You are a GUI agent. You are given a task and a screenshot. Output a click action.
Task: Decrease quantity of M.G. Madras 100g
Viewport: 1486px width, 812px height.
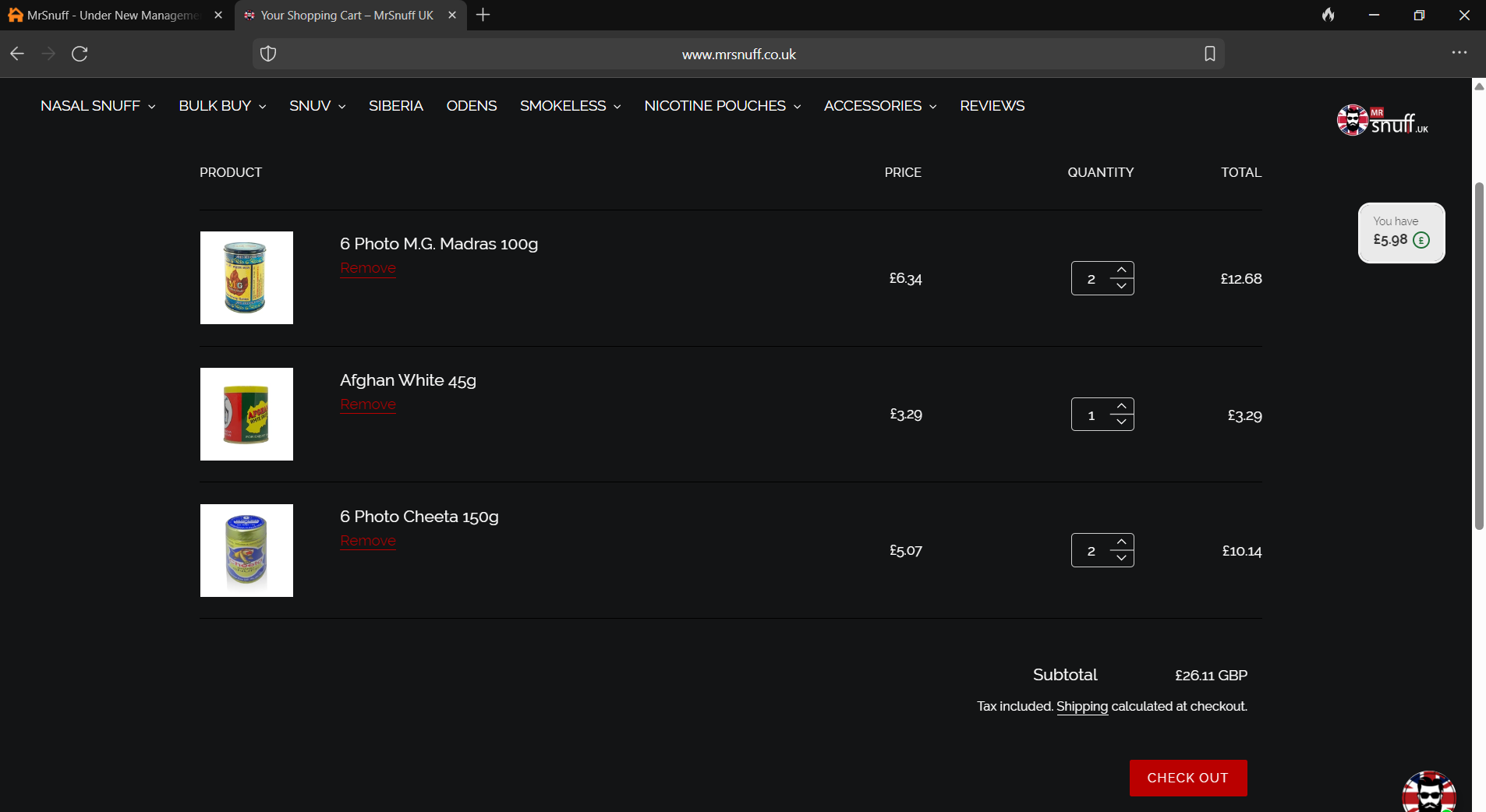coord(1121,287)
